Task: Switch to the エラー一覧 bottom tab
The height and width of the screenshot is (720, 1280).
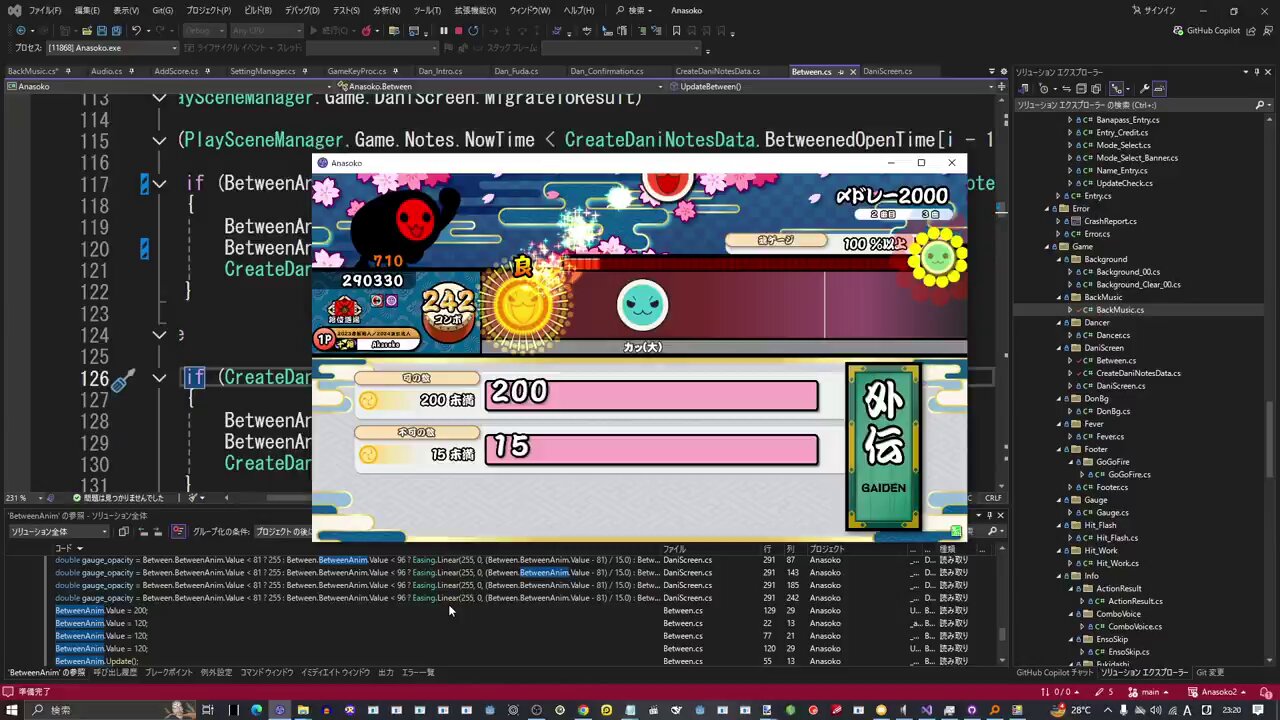Action: click(418, 673)
